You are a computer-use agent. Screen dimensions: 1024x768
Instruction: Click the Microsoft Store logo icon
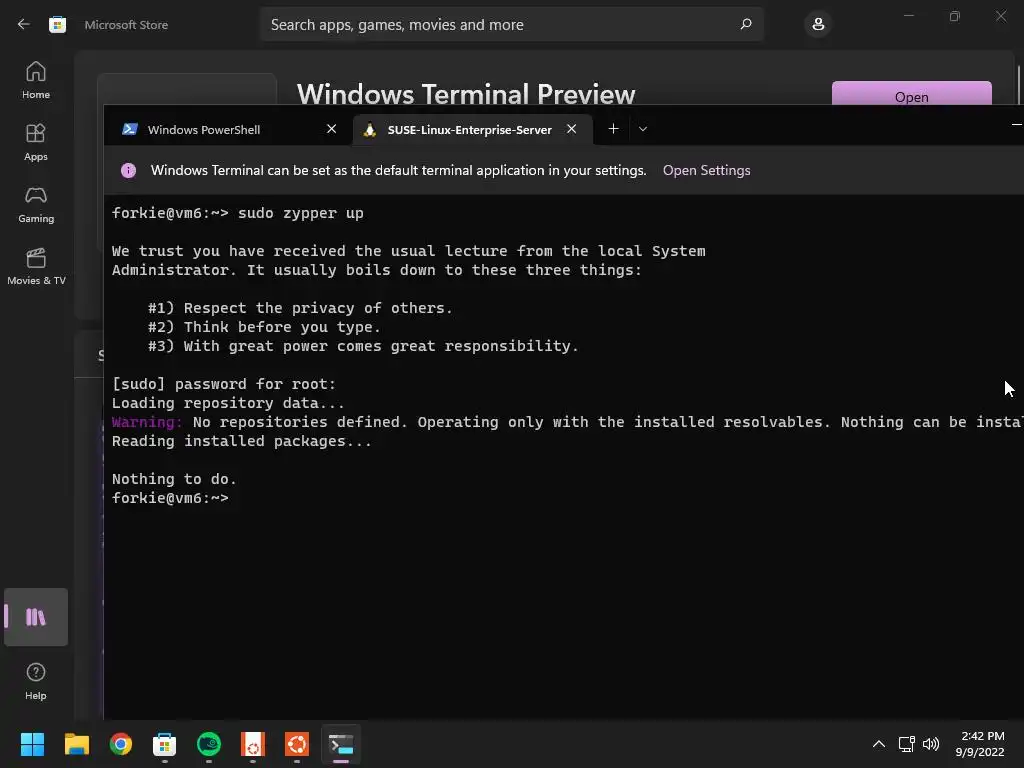pyautogui.click(x=57, y=25)
